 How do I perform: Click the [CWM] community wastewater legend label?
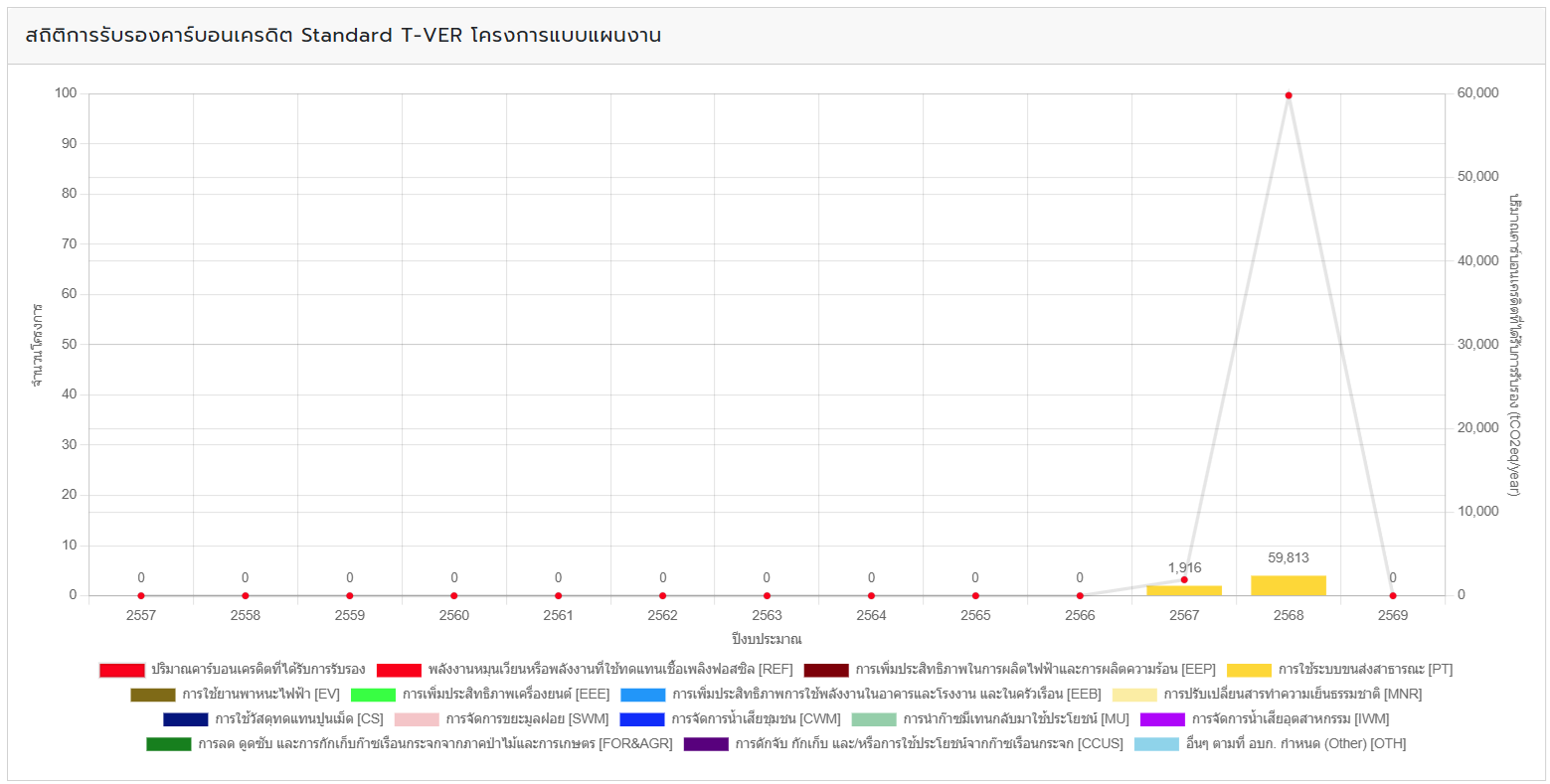tap(755, 719)
